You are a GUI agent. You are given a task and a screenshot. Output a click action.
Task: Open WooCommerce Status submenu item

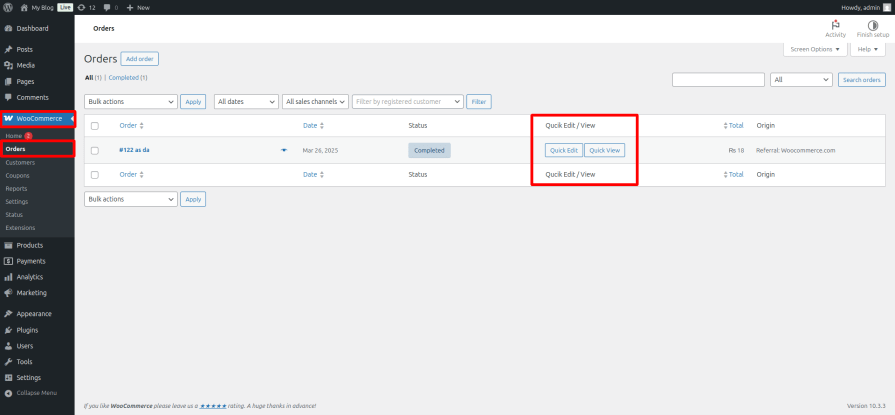(x=14, y=215)
